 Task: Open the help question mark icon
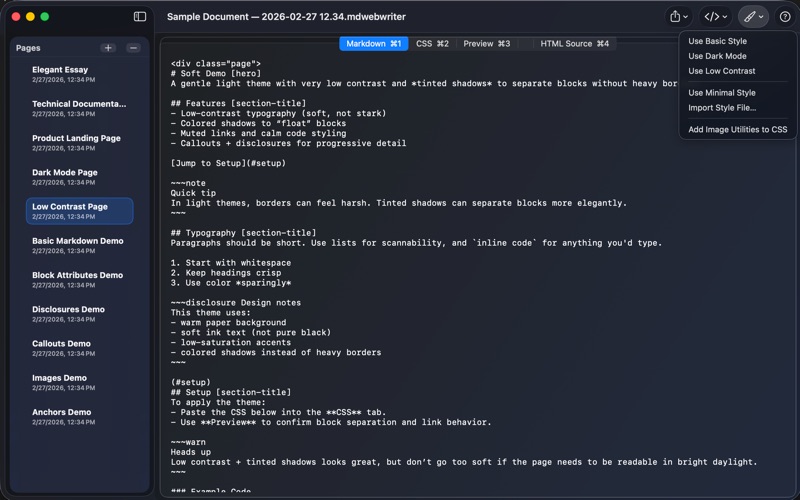pos(785,17)
